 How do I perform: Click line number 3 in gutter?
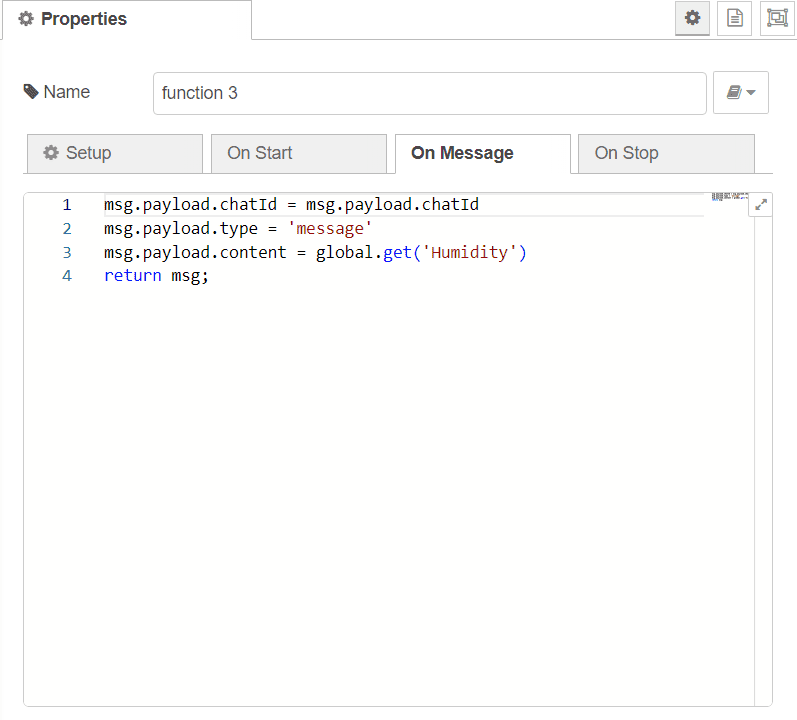coord(67,253)
